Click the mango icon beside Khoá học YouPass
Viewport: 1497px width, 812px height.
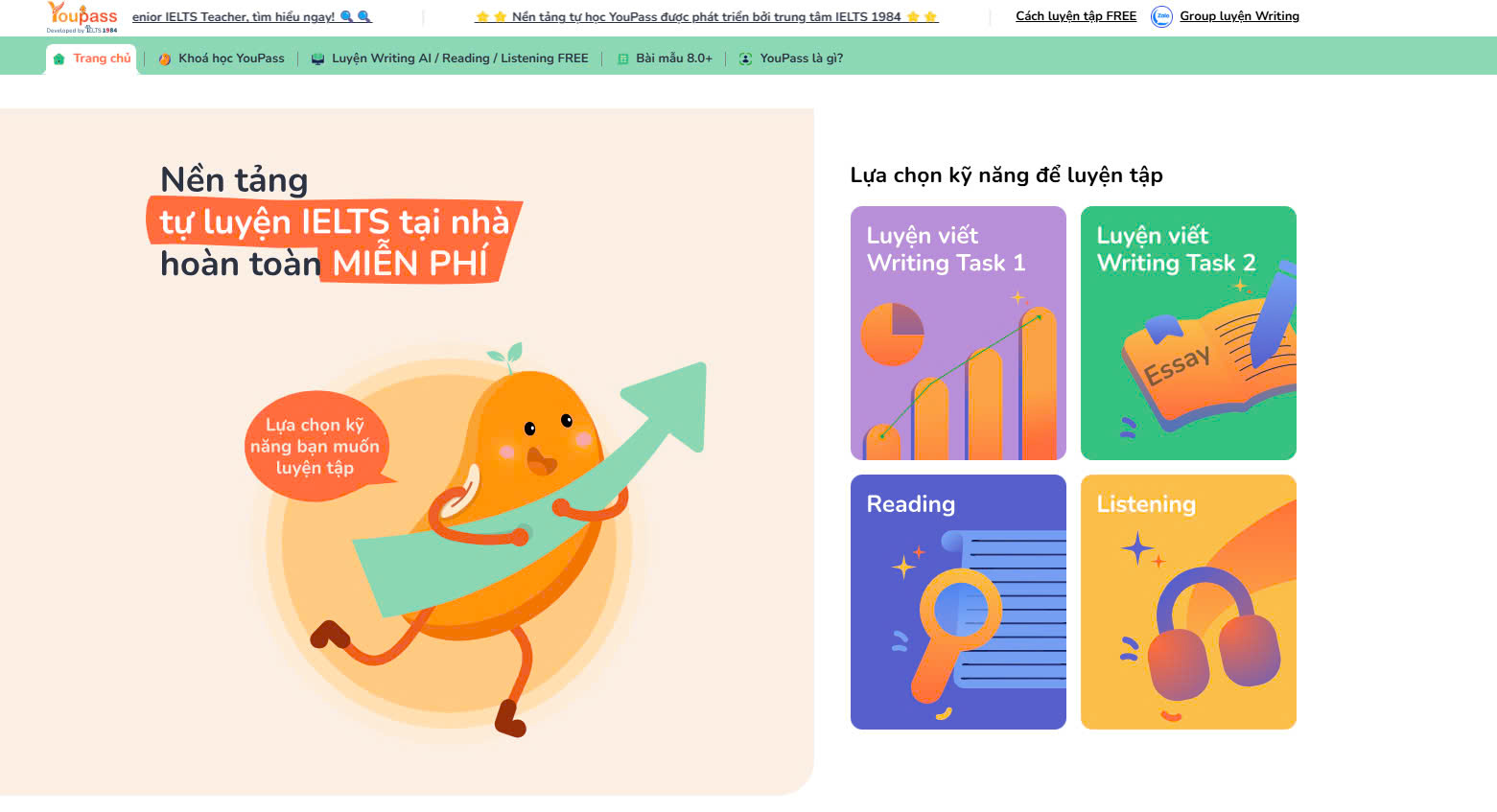click(x=165, y=58)
